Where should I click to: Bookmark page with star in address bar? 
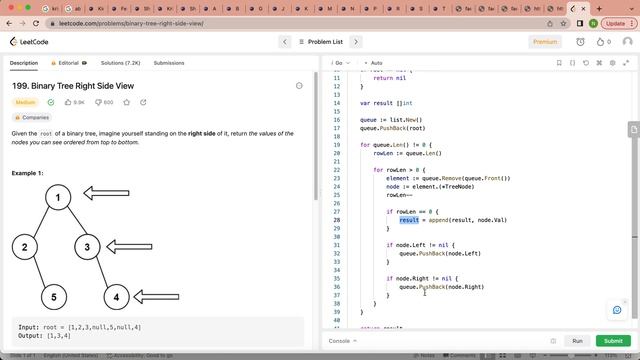563,24
